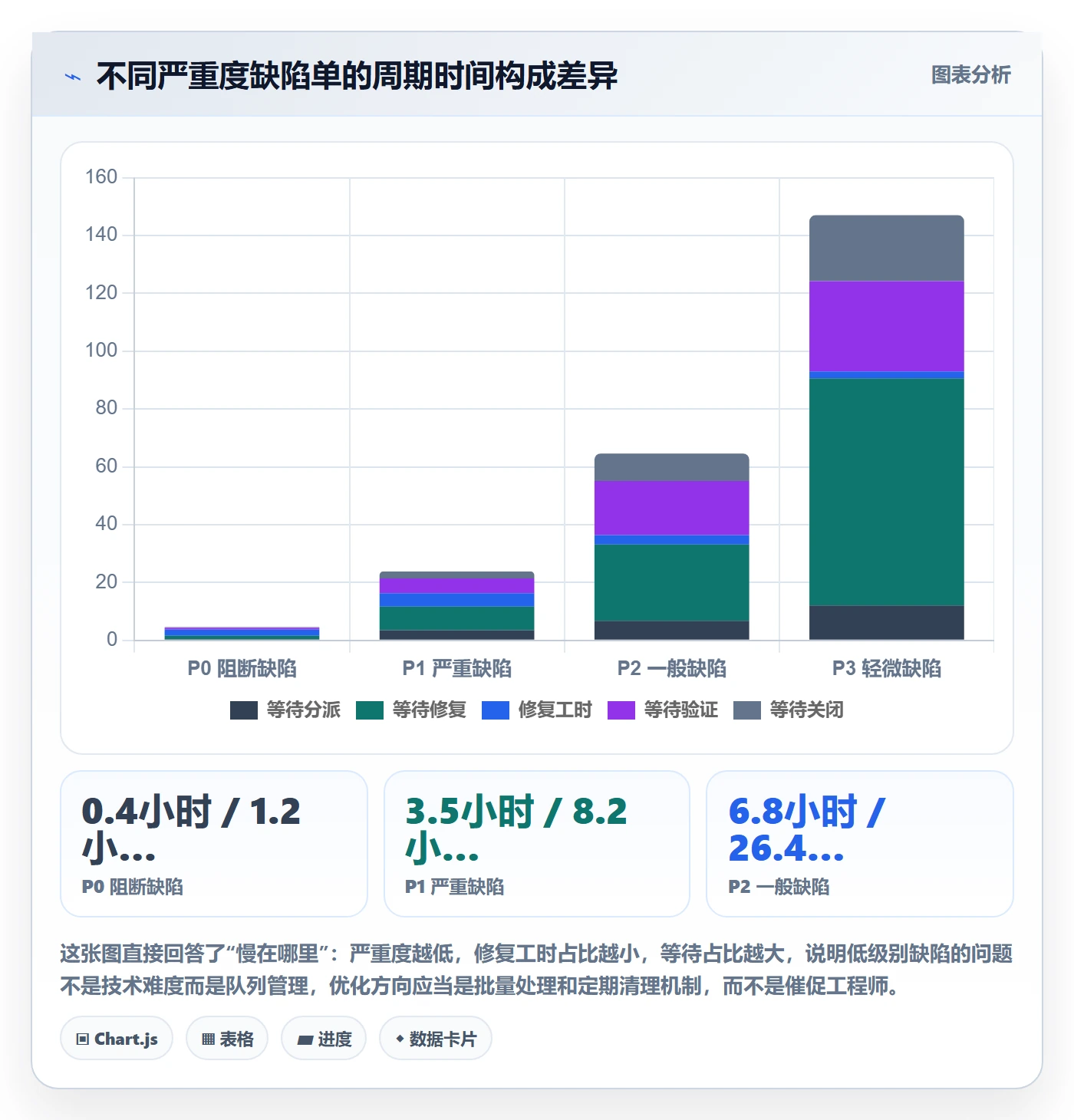This screenshot has width=1074, height=1120.
Task: Click the purple 等待验证 legend swatch
Action: point(621,710)
